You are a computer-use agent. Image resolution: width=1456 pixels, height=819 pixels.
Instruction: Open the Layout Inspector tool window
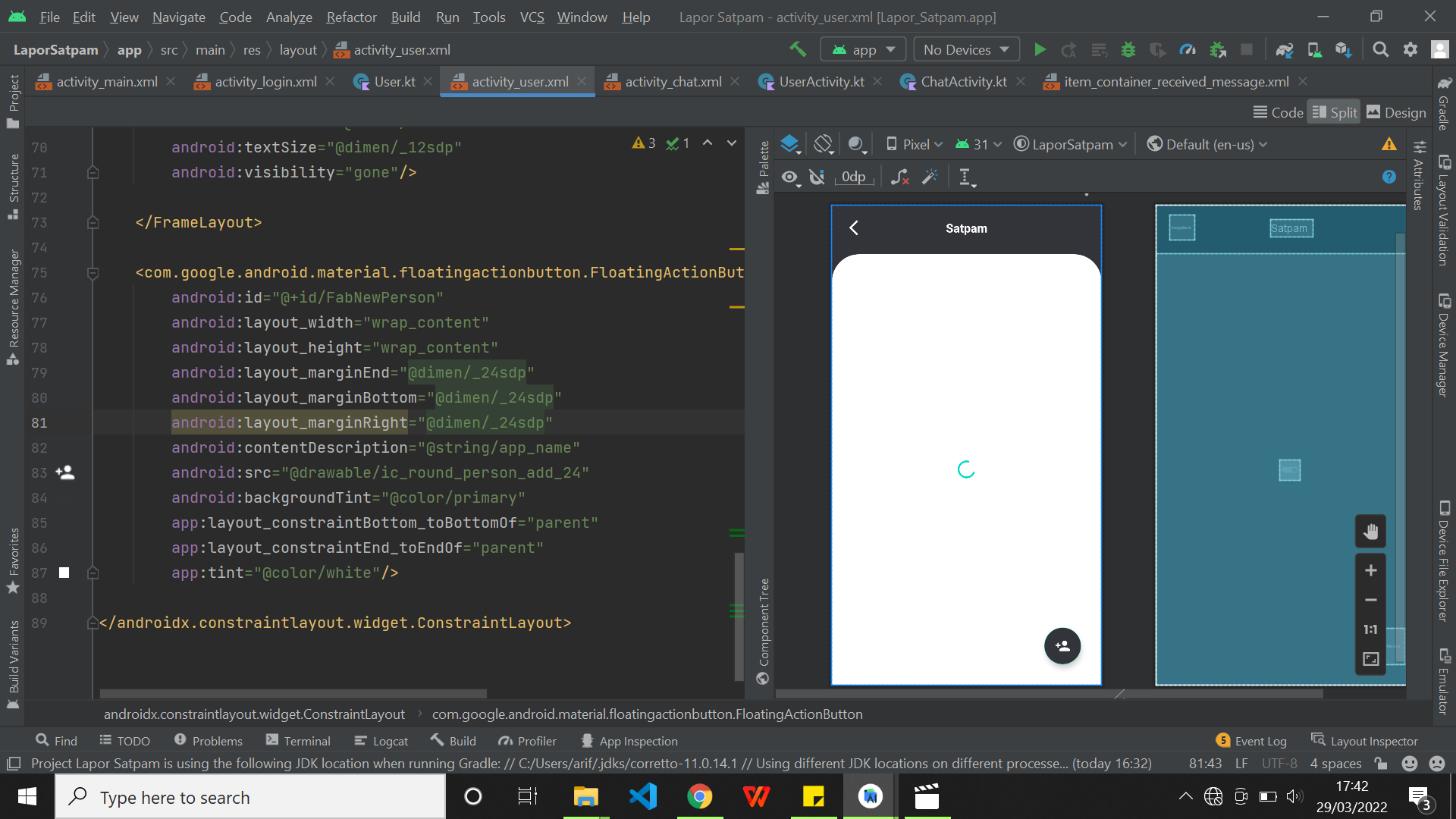[x=1364, y=741]
